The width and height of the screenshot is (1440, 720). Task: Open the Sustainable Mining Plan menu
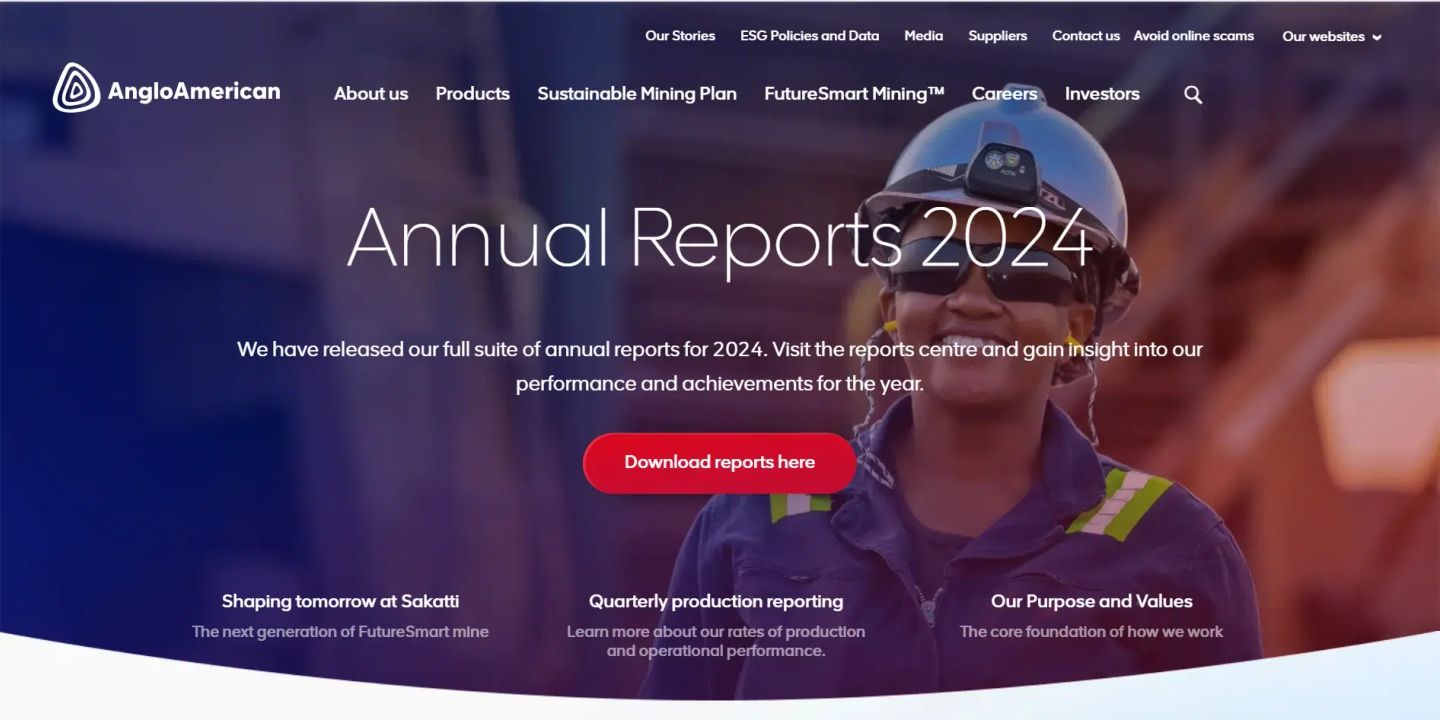tap(637, 93)
